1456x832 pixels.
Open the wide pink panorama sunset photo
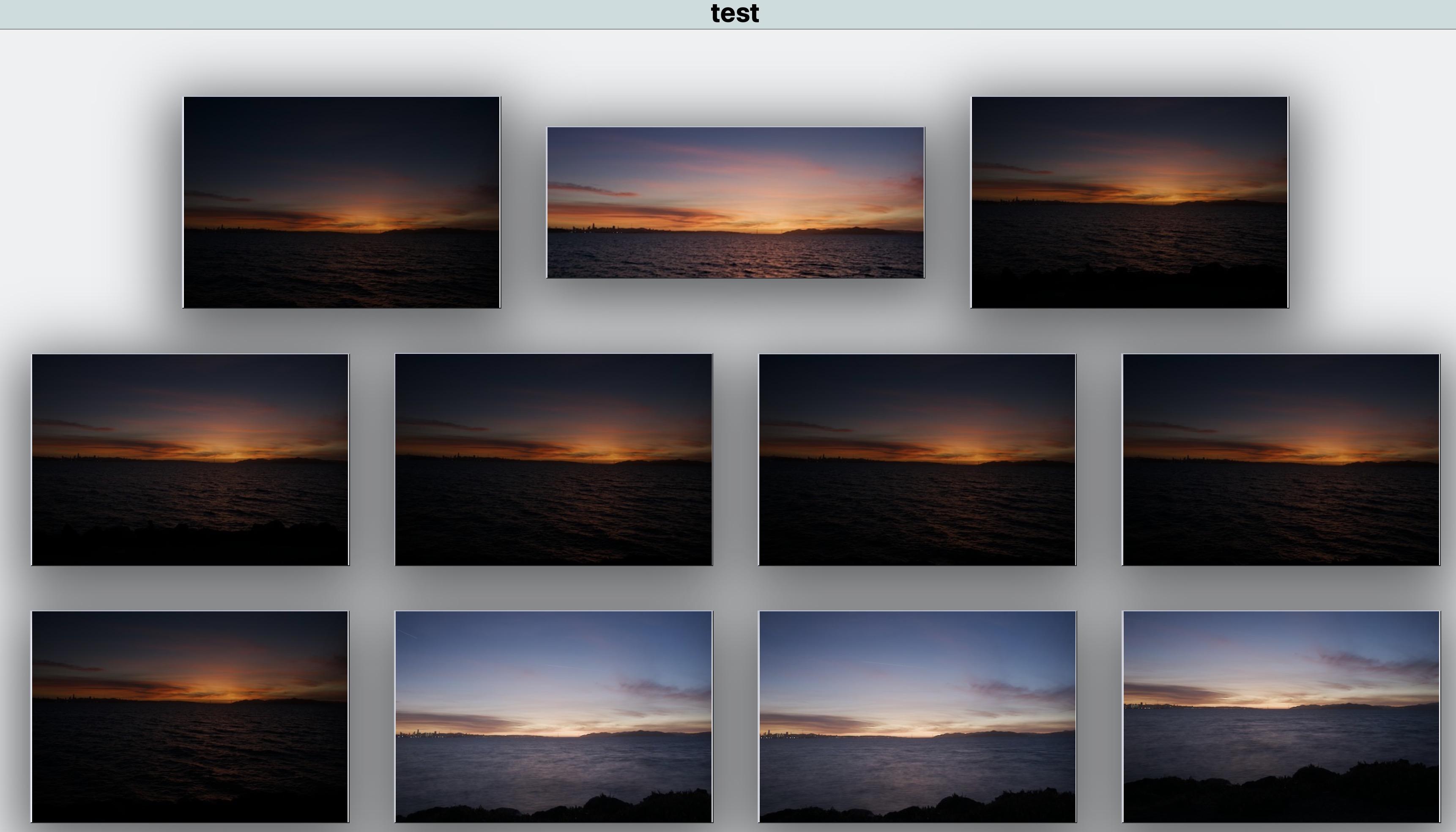point(736,203)
